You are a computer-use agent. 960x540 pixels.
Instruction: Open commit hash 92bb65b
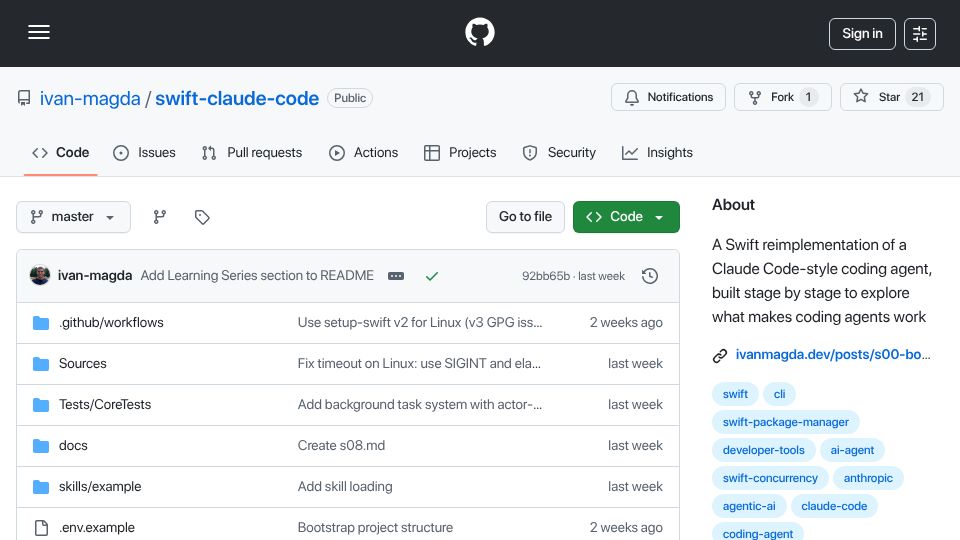point(546,276)
